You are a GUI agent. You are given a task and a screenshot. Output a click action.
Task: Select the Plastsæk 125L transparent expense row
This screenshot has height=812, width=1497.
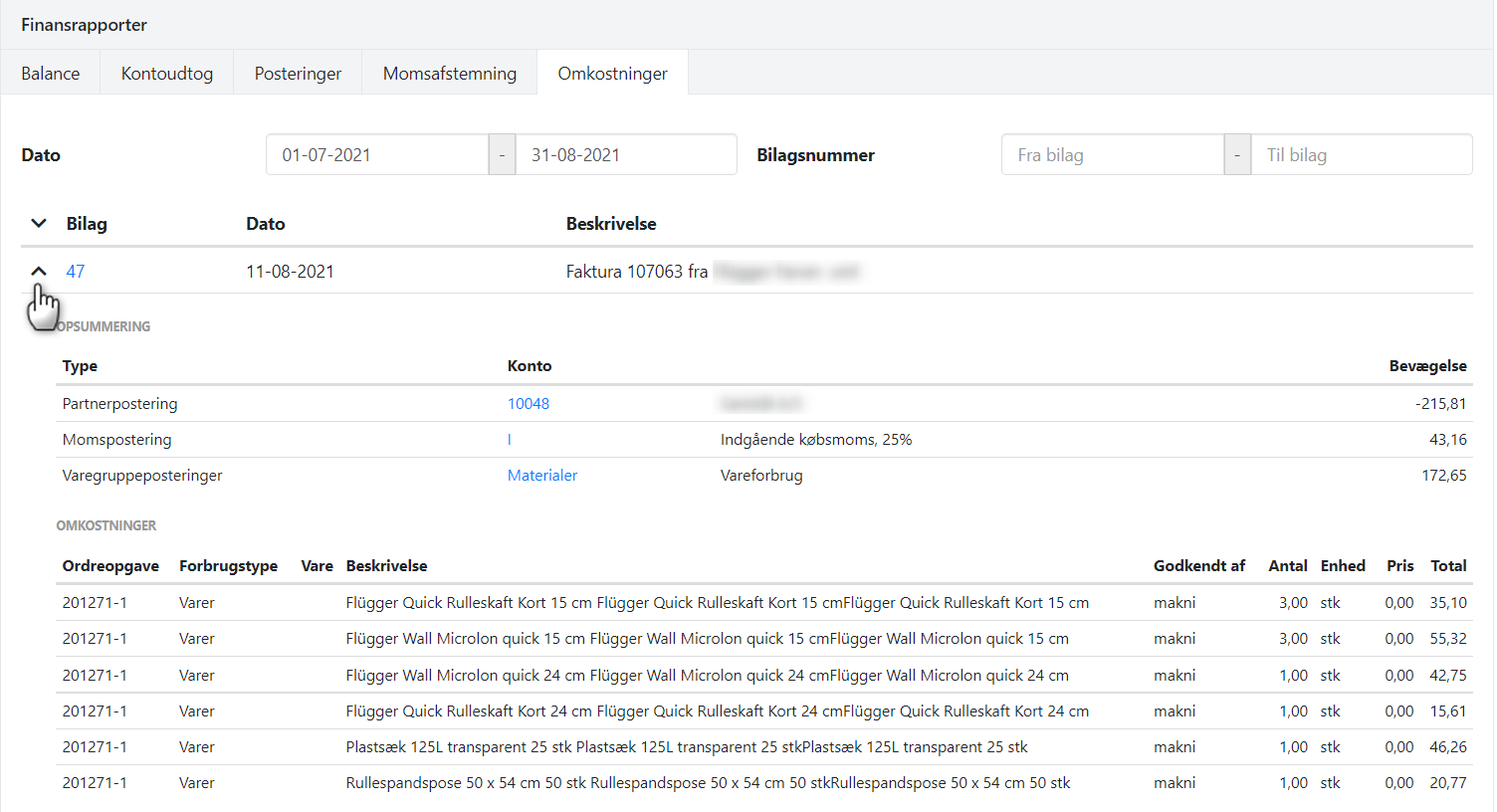click(687, 747)
